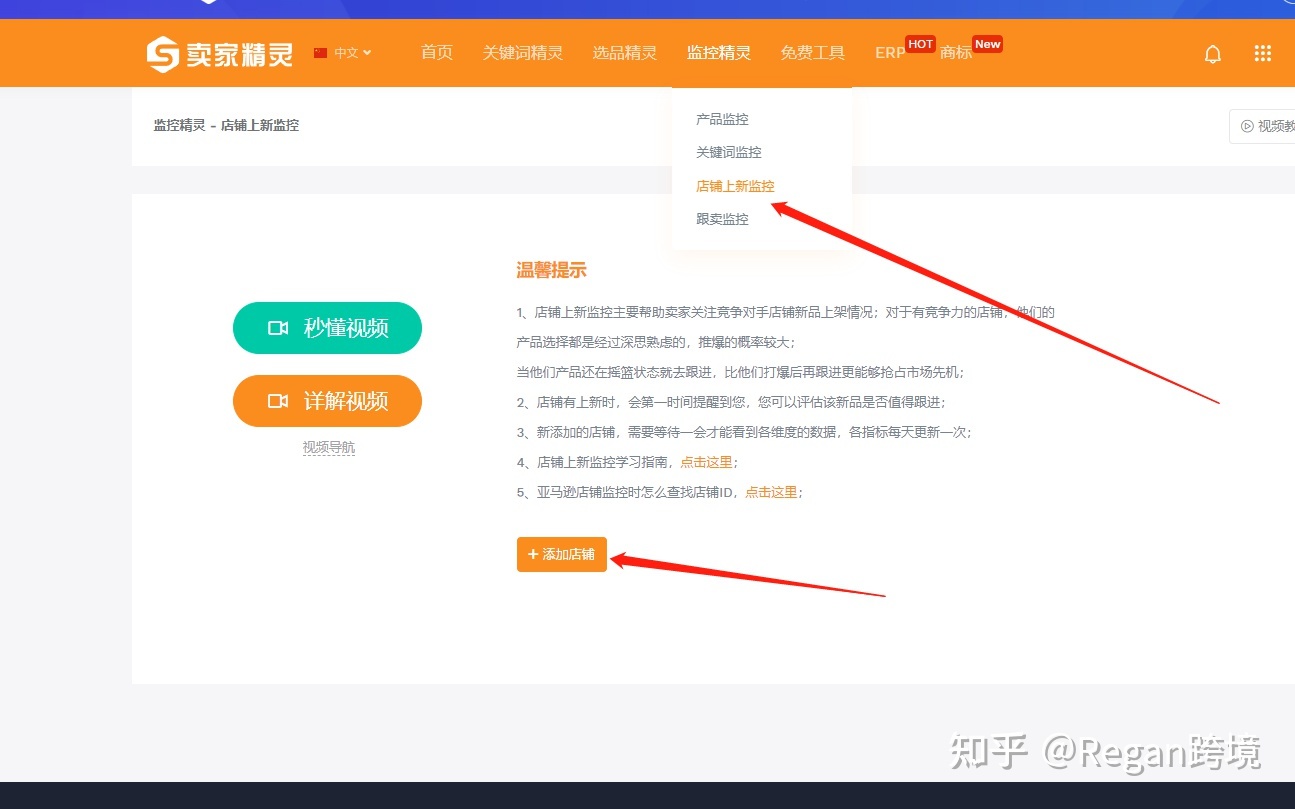Open the notifications bell icon
The image size is (1295, 809).
(x=1212, y=54)
